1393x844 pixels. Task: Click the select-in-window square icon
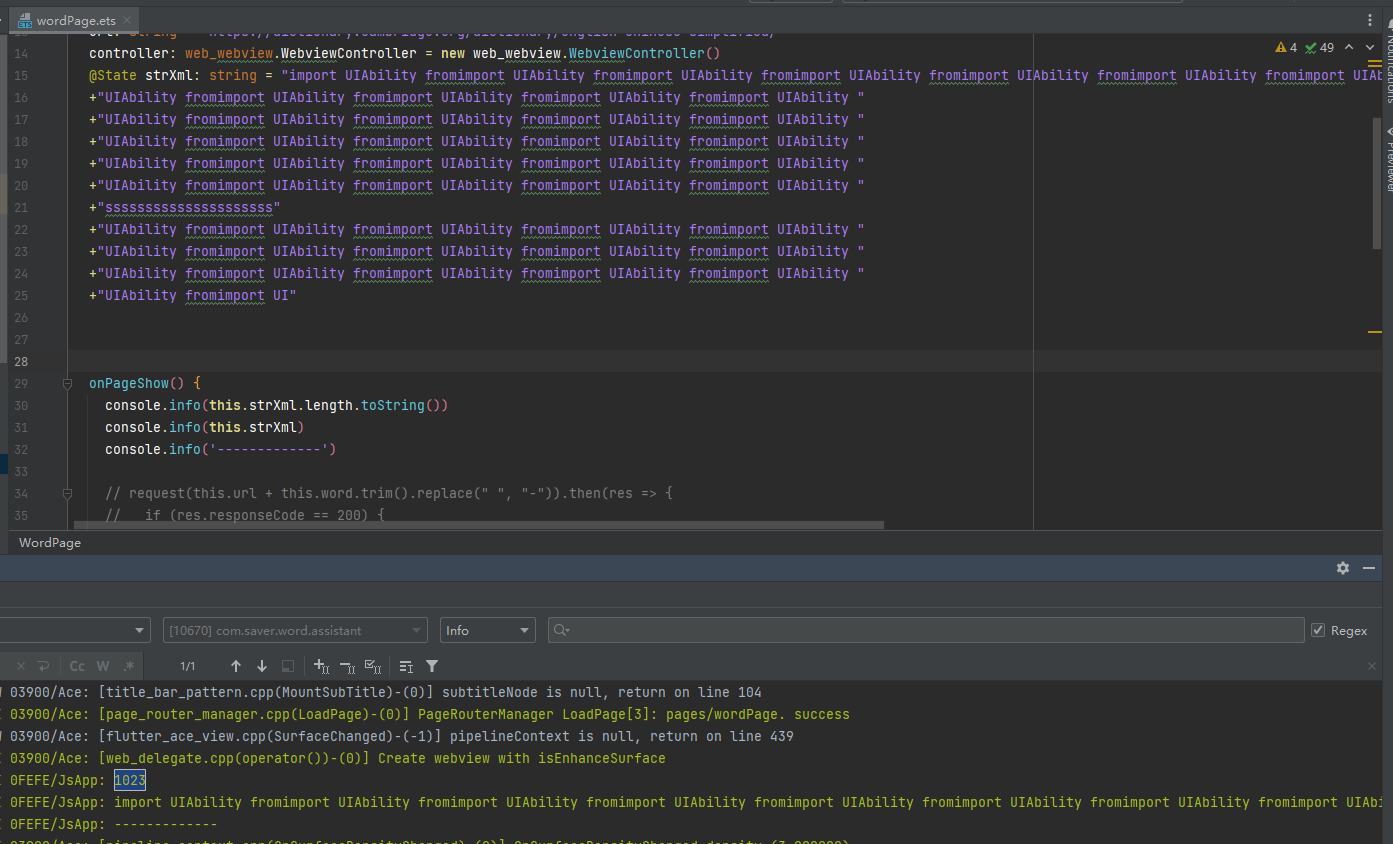click(x=288, y=666)
